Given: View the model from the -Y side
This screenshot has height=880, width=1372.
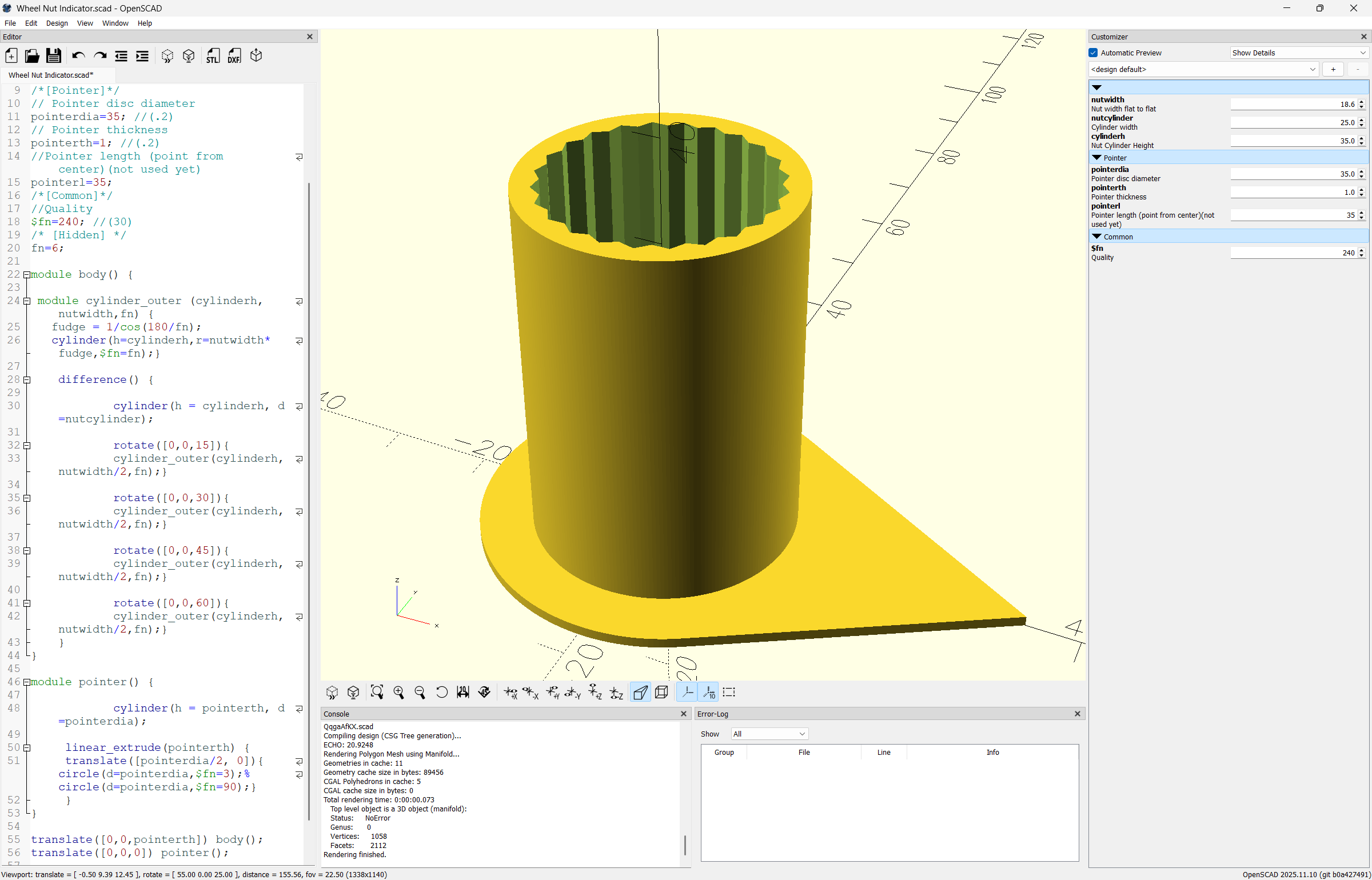Looking at the screenshot, I should pyautogui.click(x=573, y=693).
